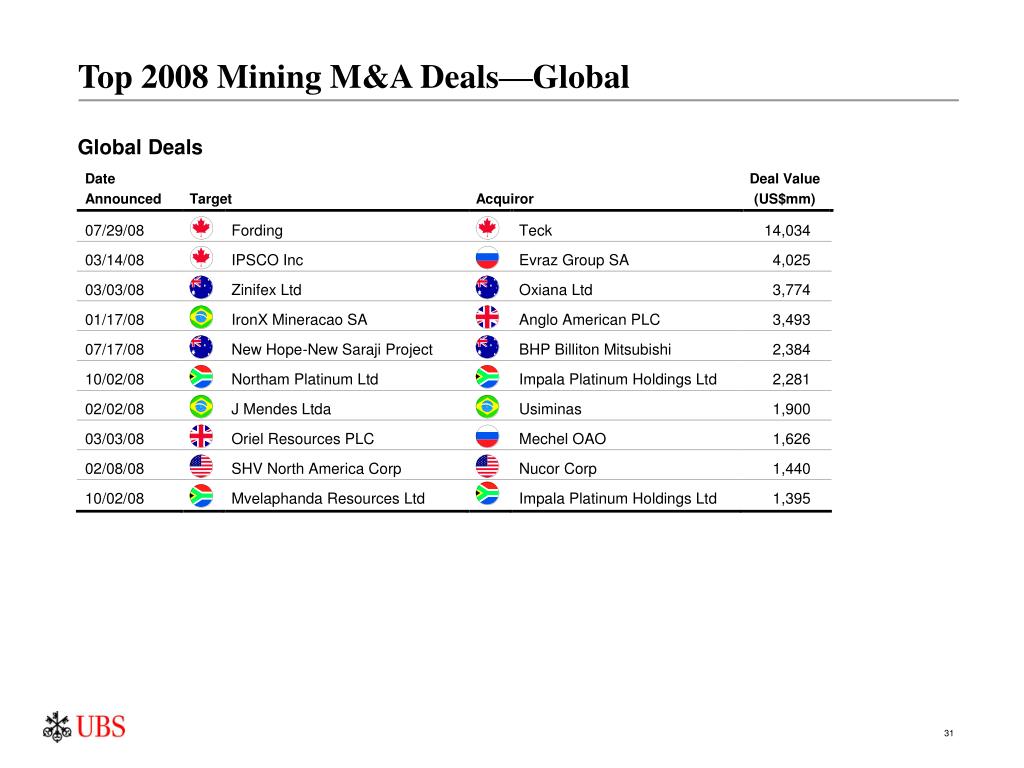Select the acquiror BHP Billiton Mitsubishi
This screenshot has height=768, width=1024.
coord(595,349)
